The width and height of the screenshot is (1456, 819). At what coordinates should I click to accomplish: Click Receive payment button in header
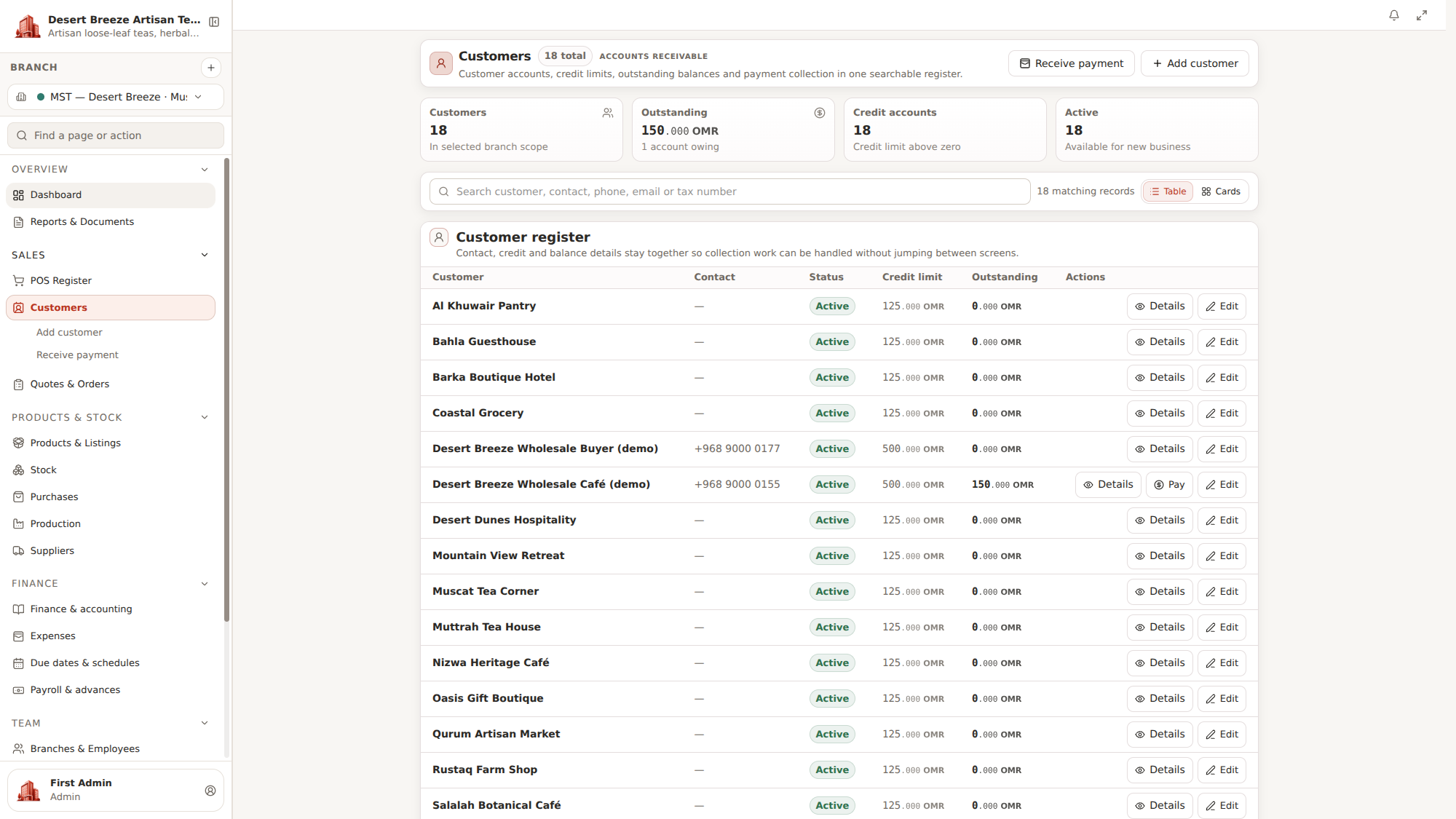[x=1071, y=63]
